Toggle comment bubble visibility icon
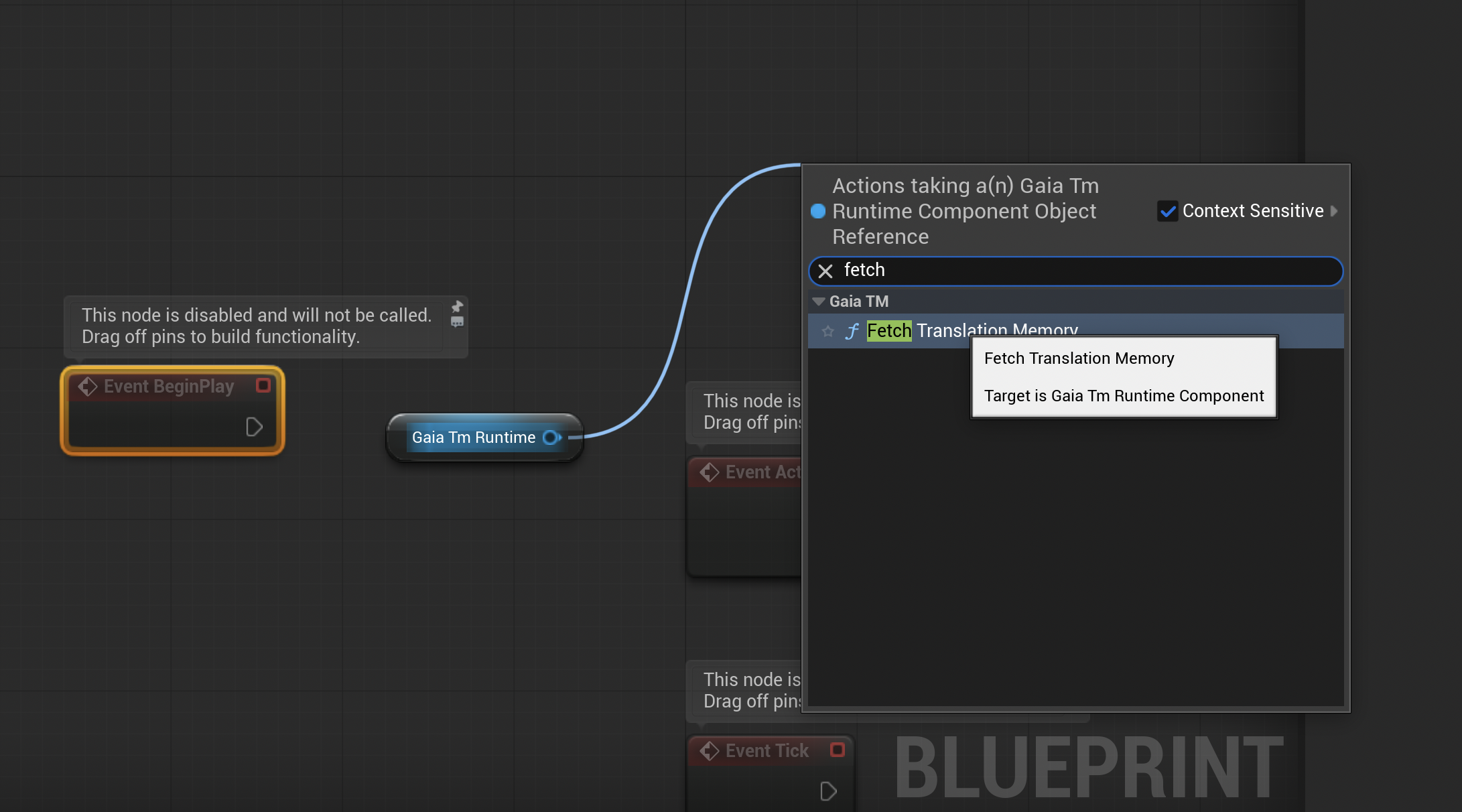Image resolution: width=1462 pixels, height=812 pixels. [458, 322]
